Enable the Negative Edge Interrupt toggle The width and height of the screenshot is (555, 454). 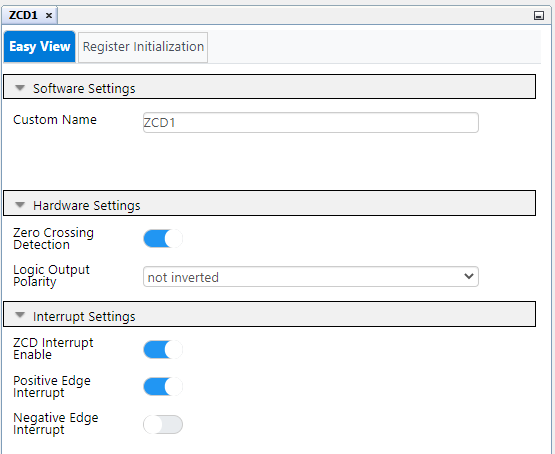coord(163,424)
